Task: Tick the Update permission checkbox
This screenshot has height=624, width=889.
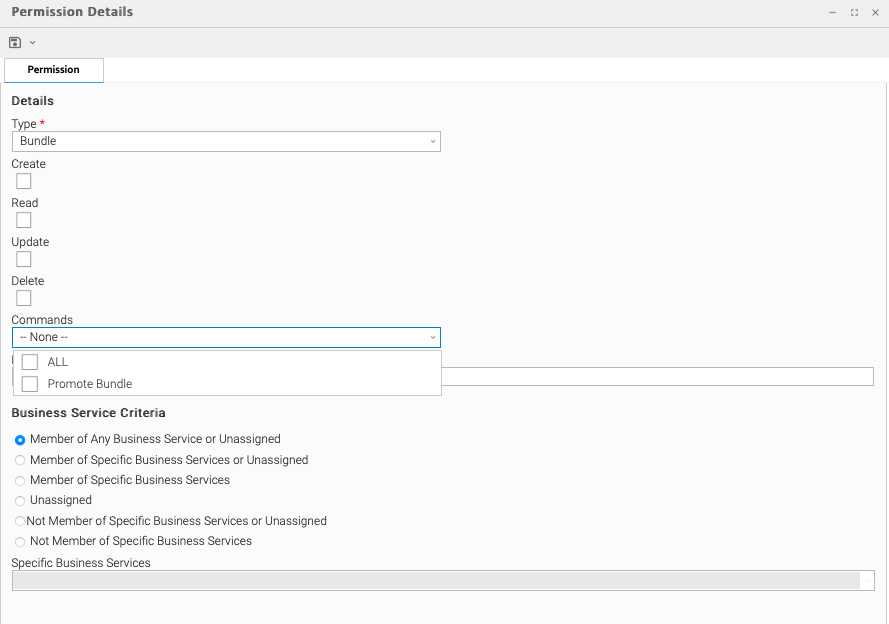Action: (24, 259)
